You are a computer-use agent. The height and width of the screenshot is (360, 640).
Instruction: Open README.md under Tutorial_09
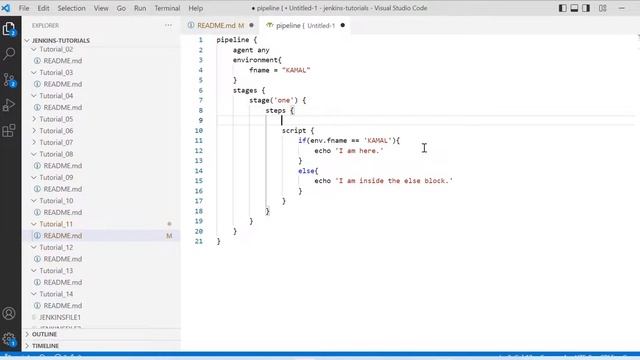click(62, 189)
